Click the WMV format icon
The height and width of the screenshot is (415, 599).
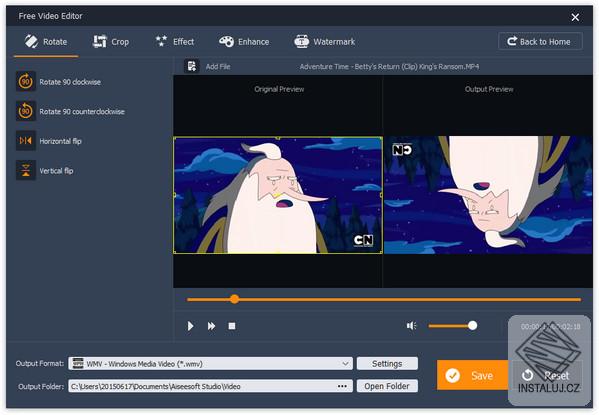pyautogui.click(x=78, y=363)
